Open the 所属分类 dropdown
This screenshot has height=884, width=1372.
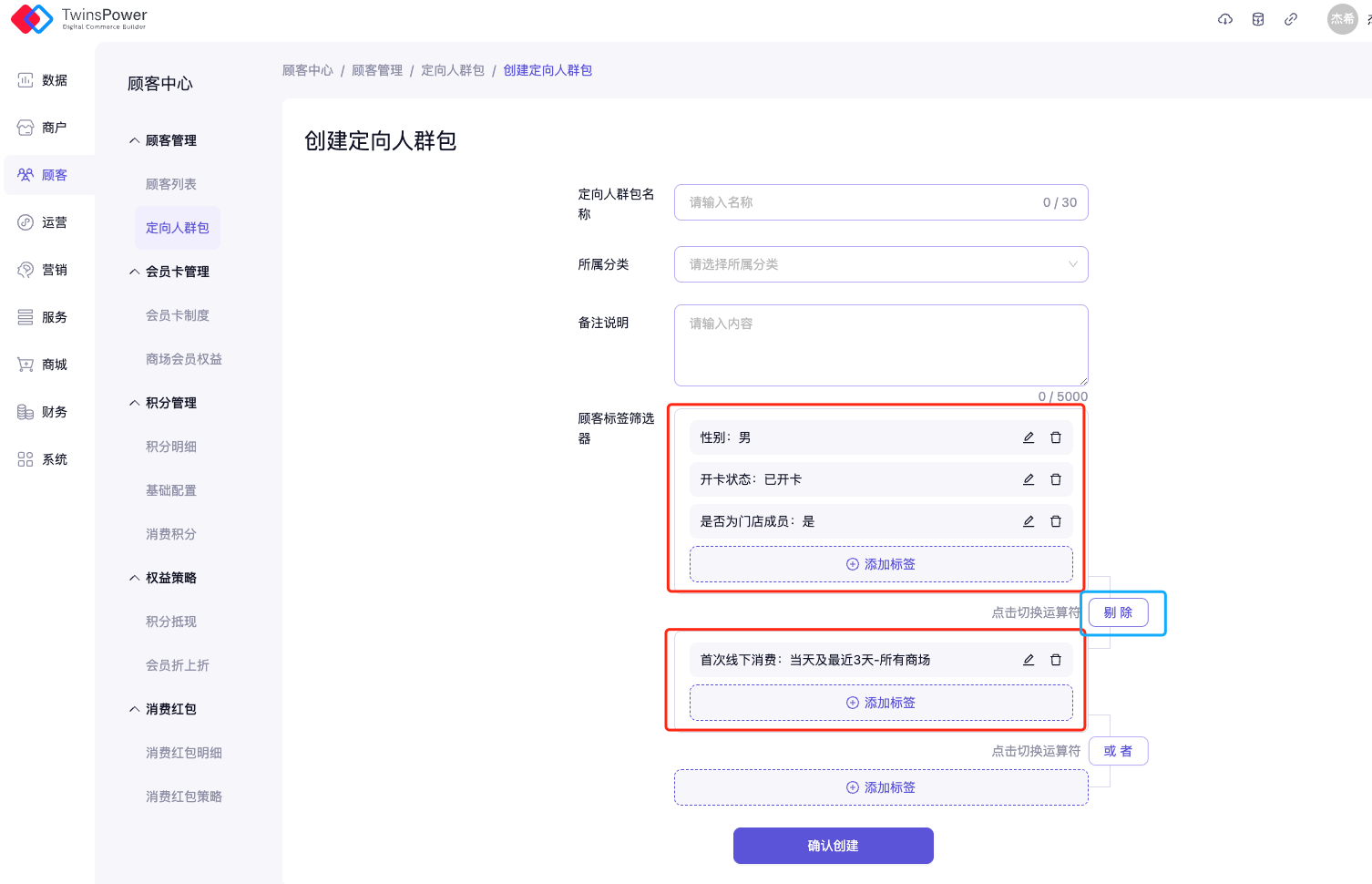881,264
